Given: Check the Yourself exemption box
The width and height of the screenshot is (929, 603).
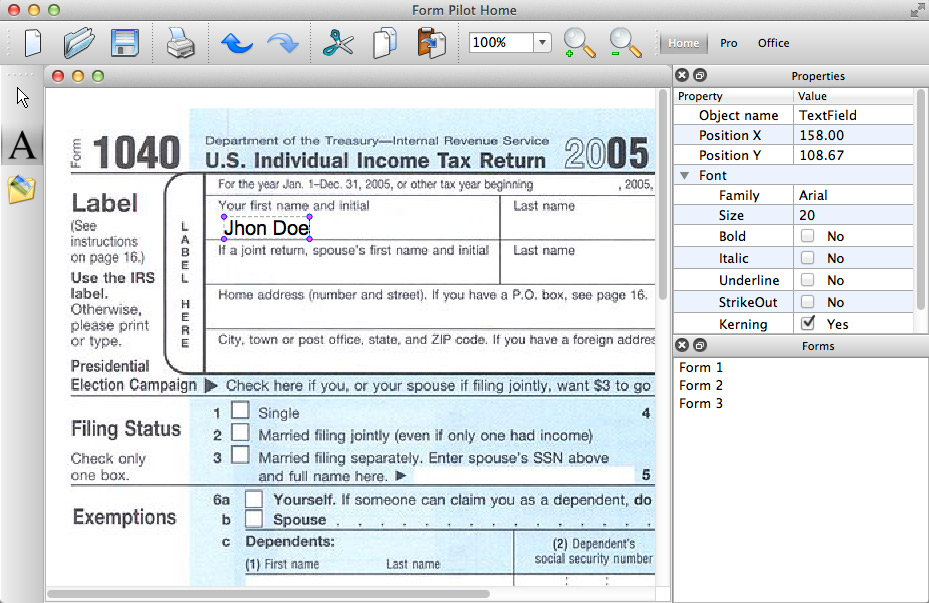Looking at the screenshot, I should pos(254,499).
